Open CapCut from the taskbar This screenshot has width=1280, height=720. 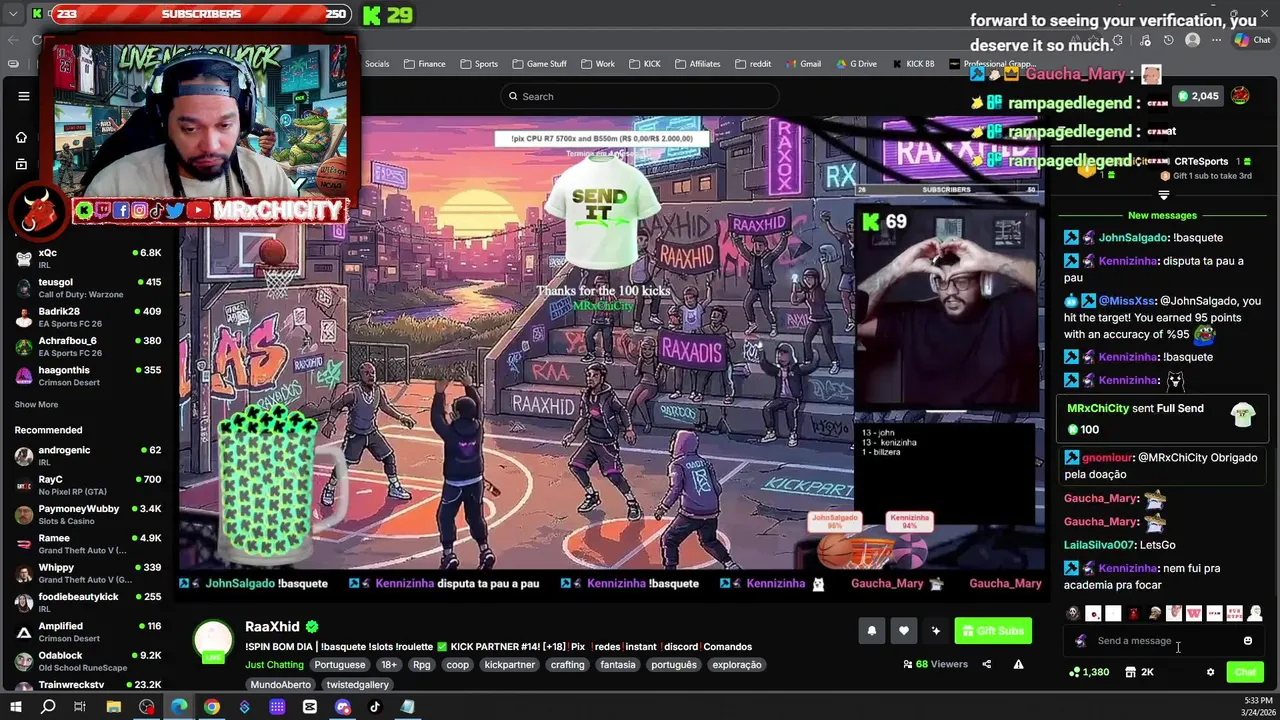tap(310, 707)
